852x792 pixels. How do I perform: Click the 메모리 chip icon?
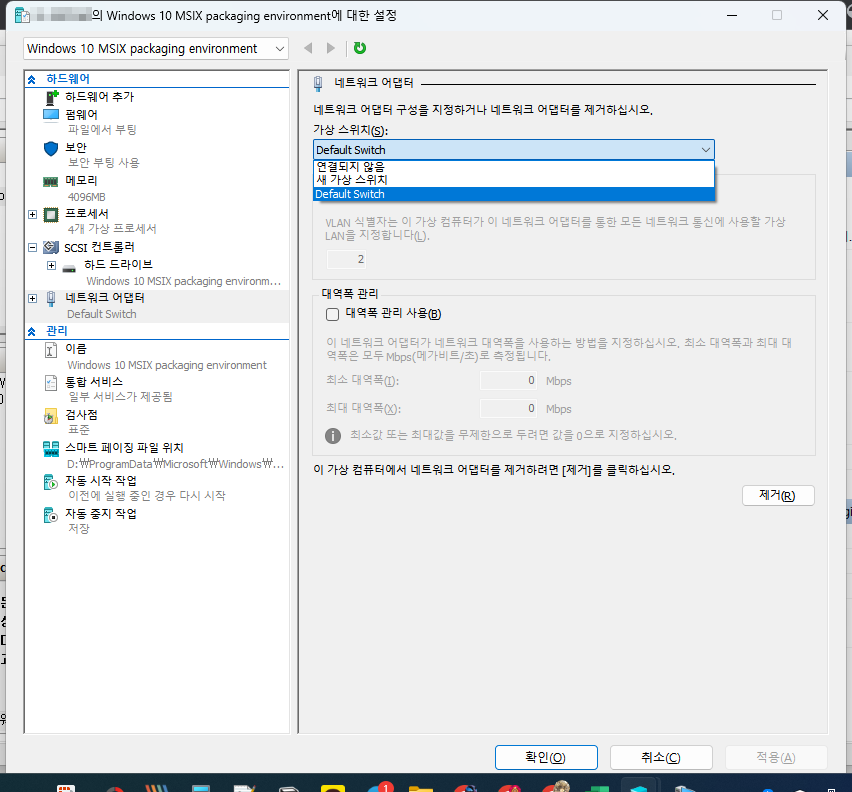pos(51,181)
